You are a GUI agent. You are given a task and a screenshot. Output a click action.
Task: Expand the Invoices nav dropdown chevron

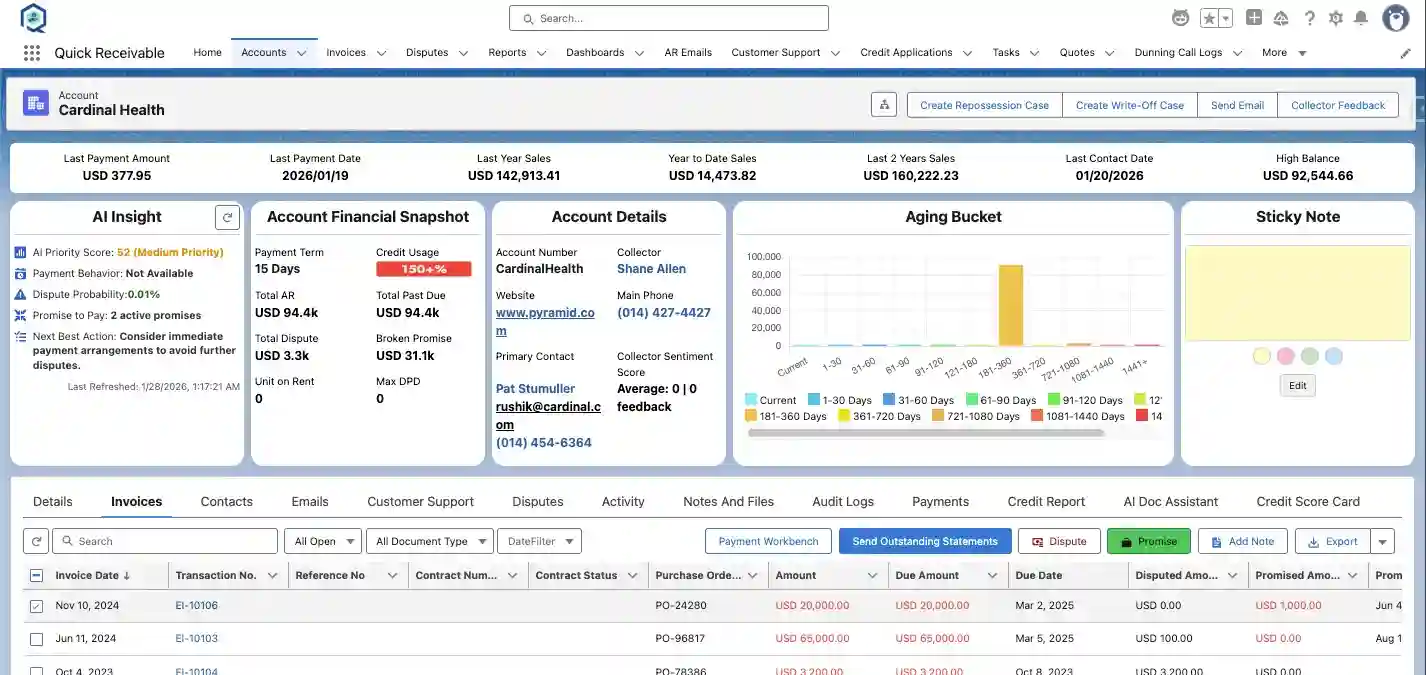(x=381, y=53)
